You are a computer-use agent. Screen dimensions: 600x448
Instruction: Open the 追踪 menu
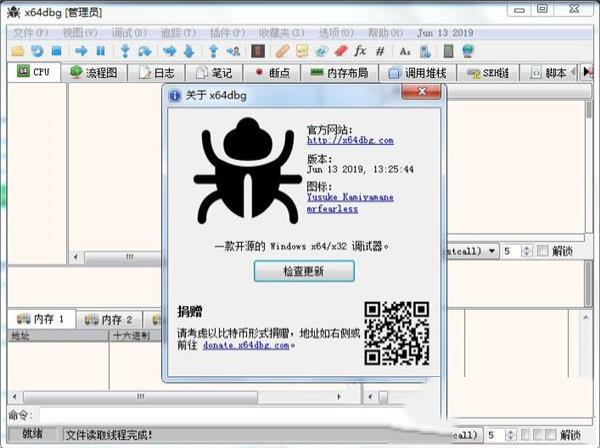coord(178,33)
